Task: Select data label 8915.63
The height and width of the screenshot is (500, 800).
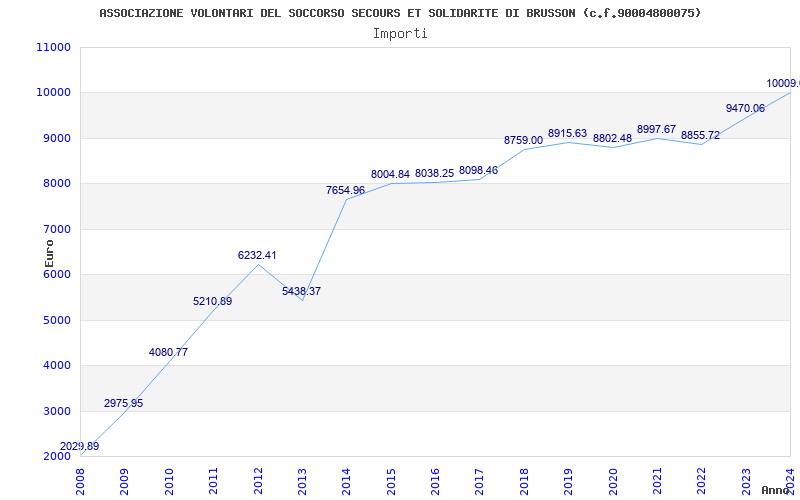Action: pos(567,134)
